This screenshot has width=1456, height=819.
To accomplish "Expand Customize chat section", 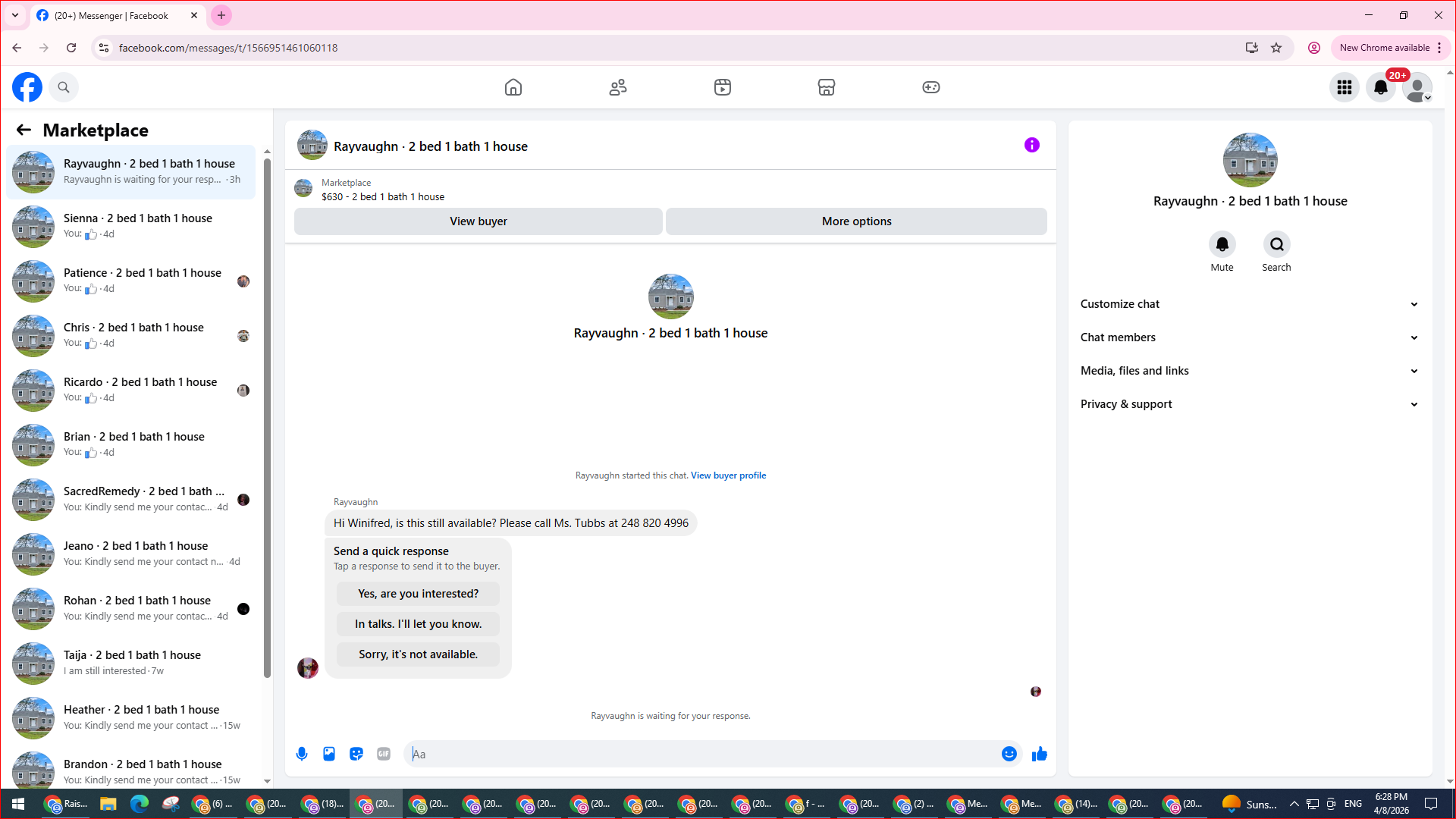I will 1249,304.
